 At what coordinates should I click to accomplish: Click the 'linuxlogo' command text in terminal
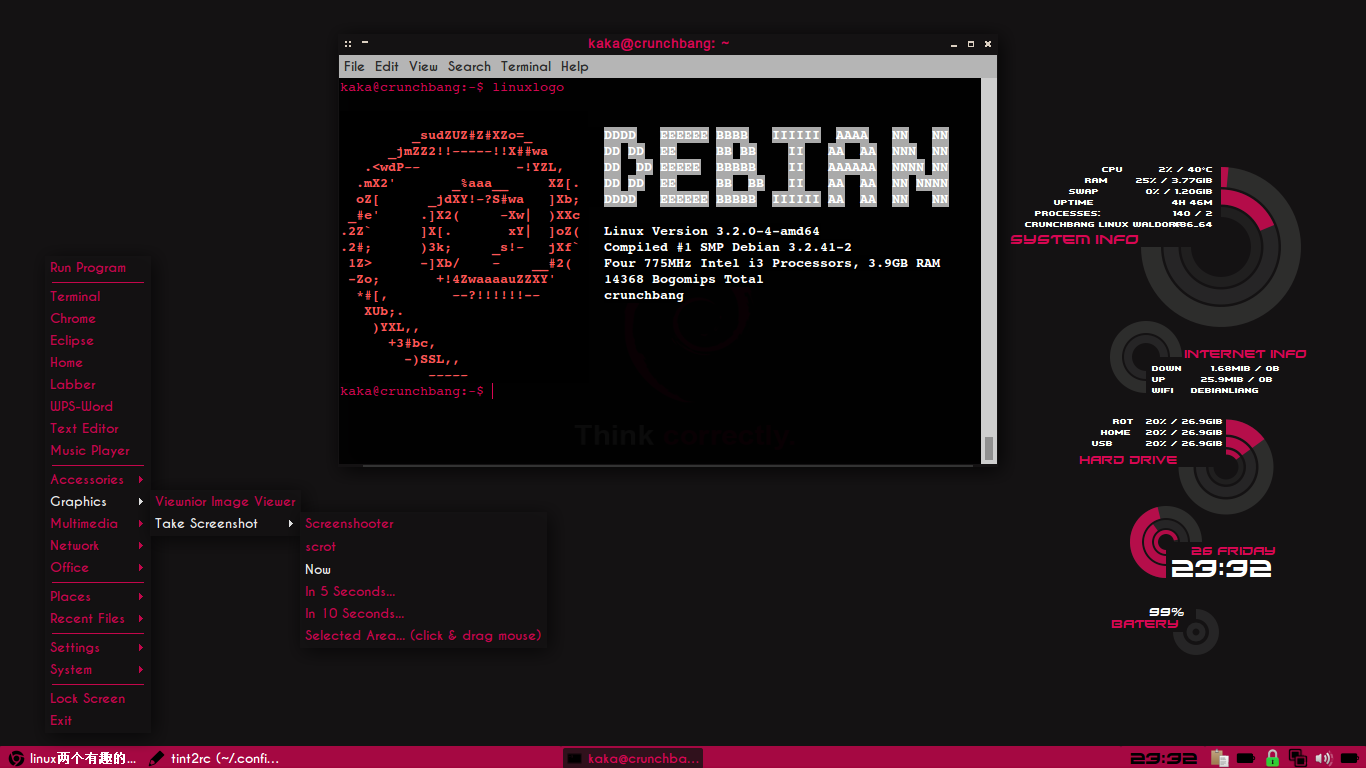pyautogui.click(x=528, y=87)
